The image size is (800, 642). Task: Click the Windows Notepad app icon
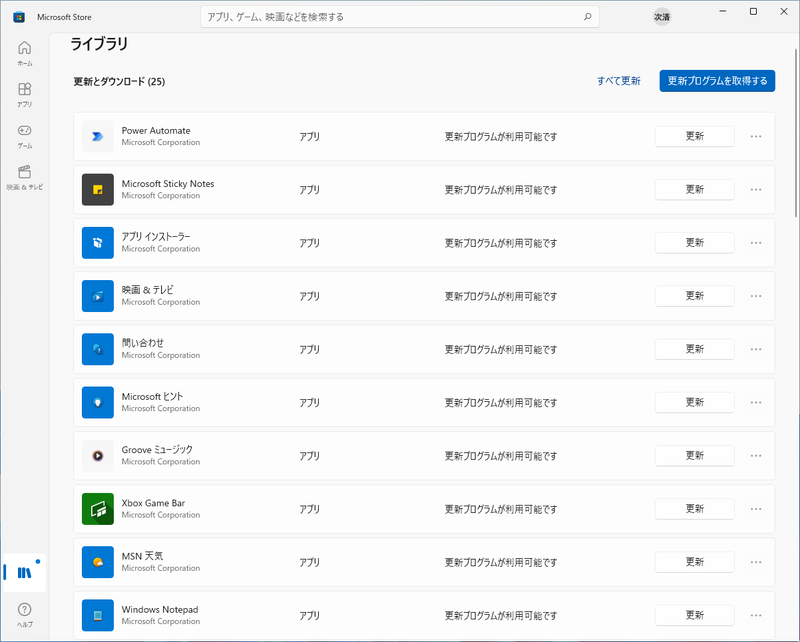click(97, 615)
